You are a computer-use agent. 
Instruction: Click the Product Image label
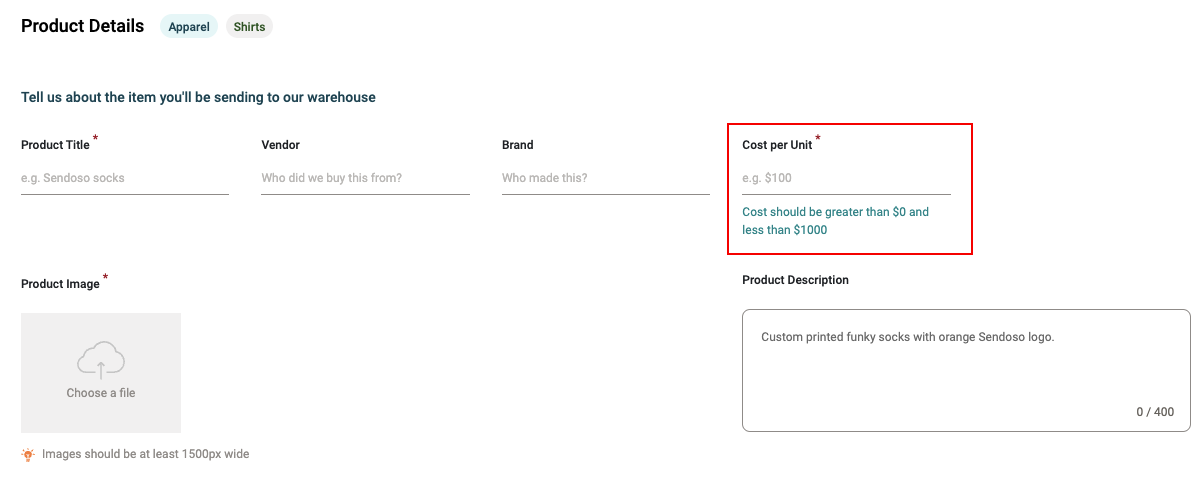click(x=60, y=284)
